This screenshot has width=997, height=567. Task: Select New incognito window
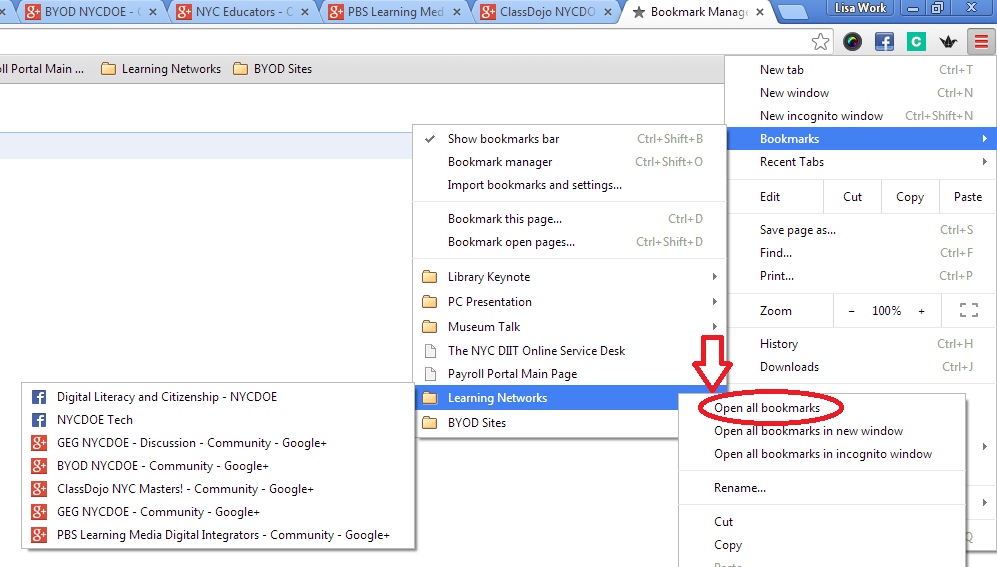point(862,116)
